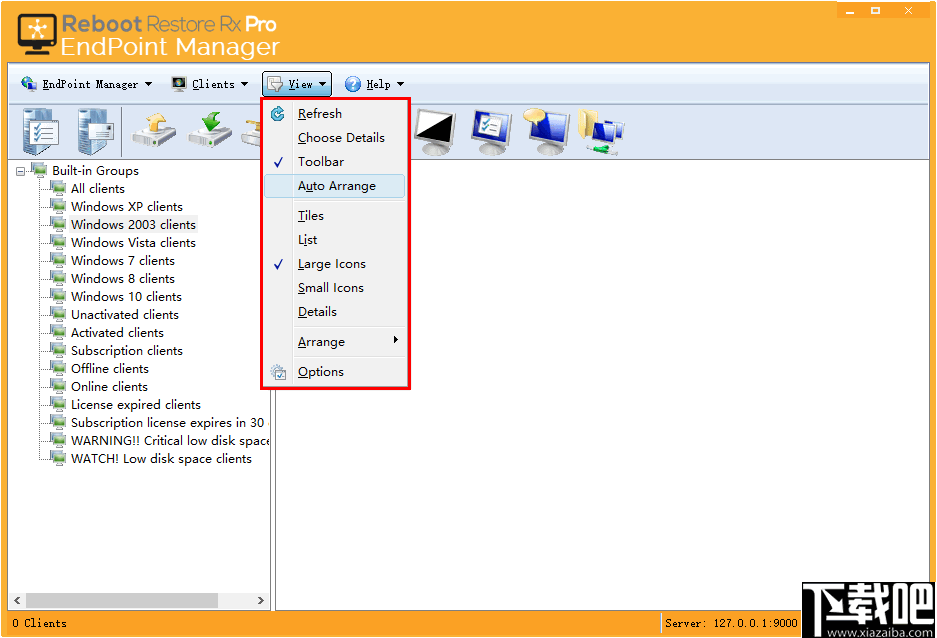
Task: Click the icon beside All clients
Action: click(58, 188)
